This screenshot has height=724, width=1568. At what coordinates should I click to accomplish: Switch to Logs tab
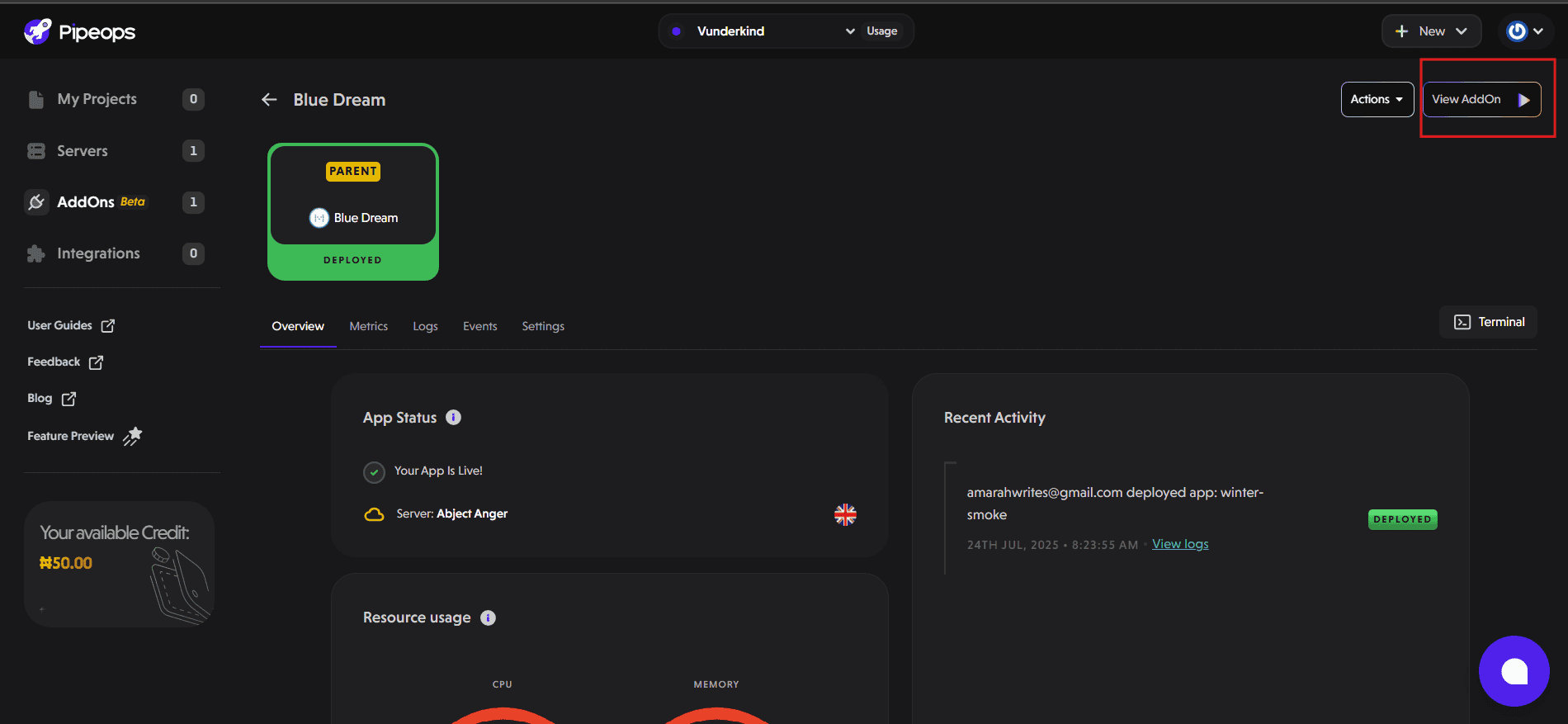425,326
